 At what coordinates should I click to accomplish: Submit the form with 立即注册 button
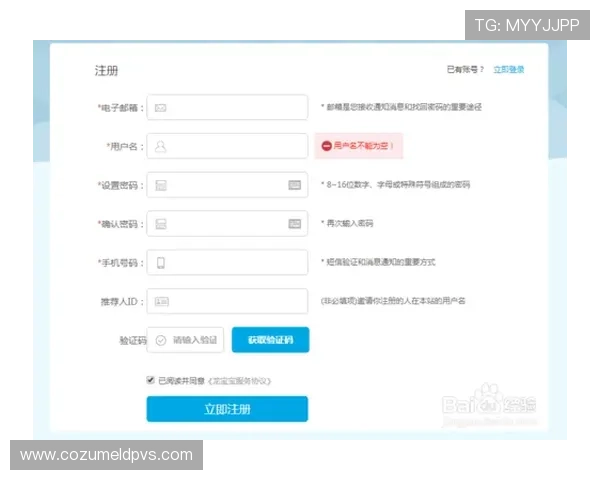pos(227,409)
